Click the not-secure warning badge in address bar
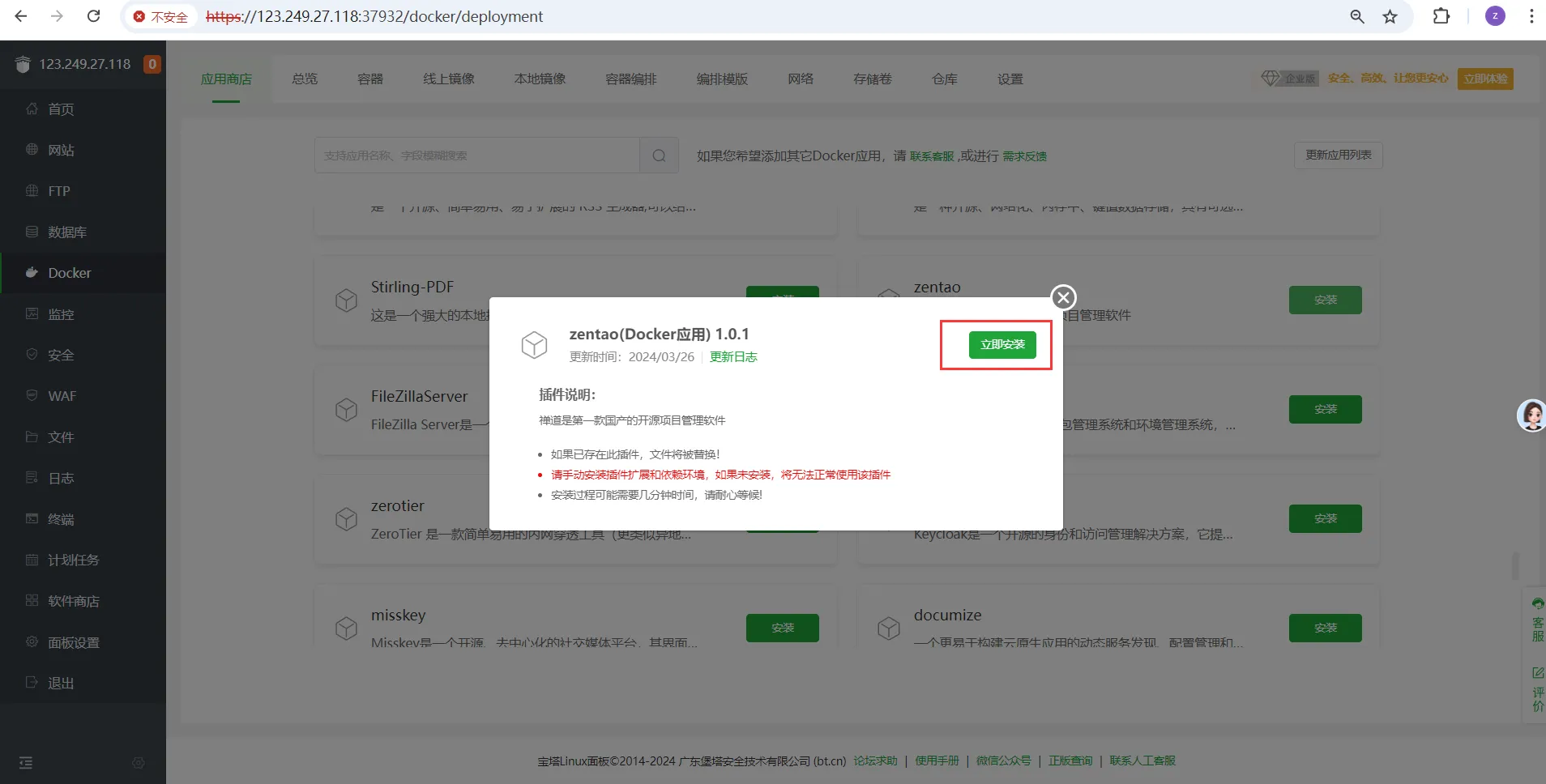1546x784 pixels. point(160,17)
